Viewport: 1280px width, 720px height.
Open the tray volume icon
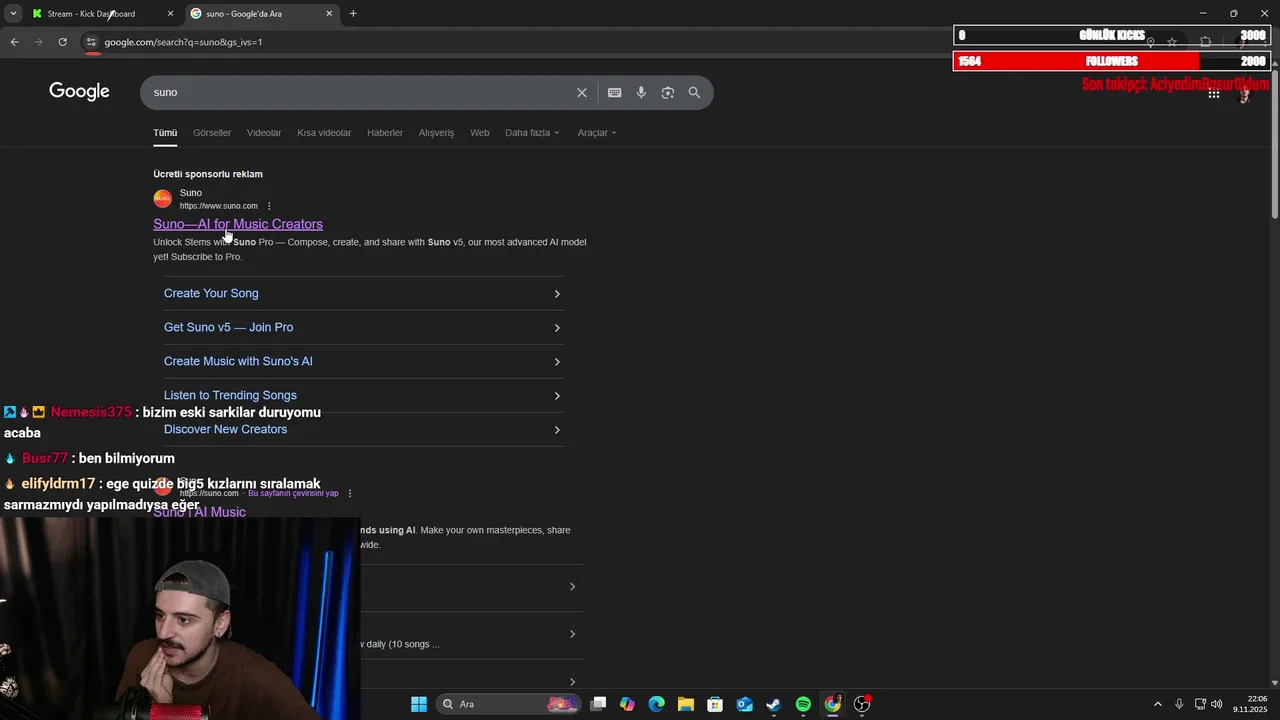point(1216,704)
